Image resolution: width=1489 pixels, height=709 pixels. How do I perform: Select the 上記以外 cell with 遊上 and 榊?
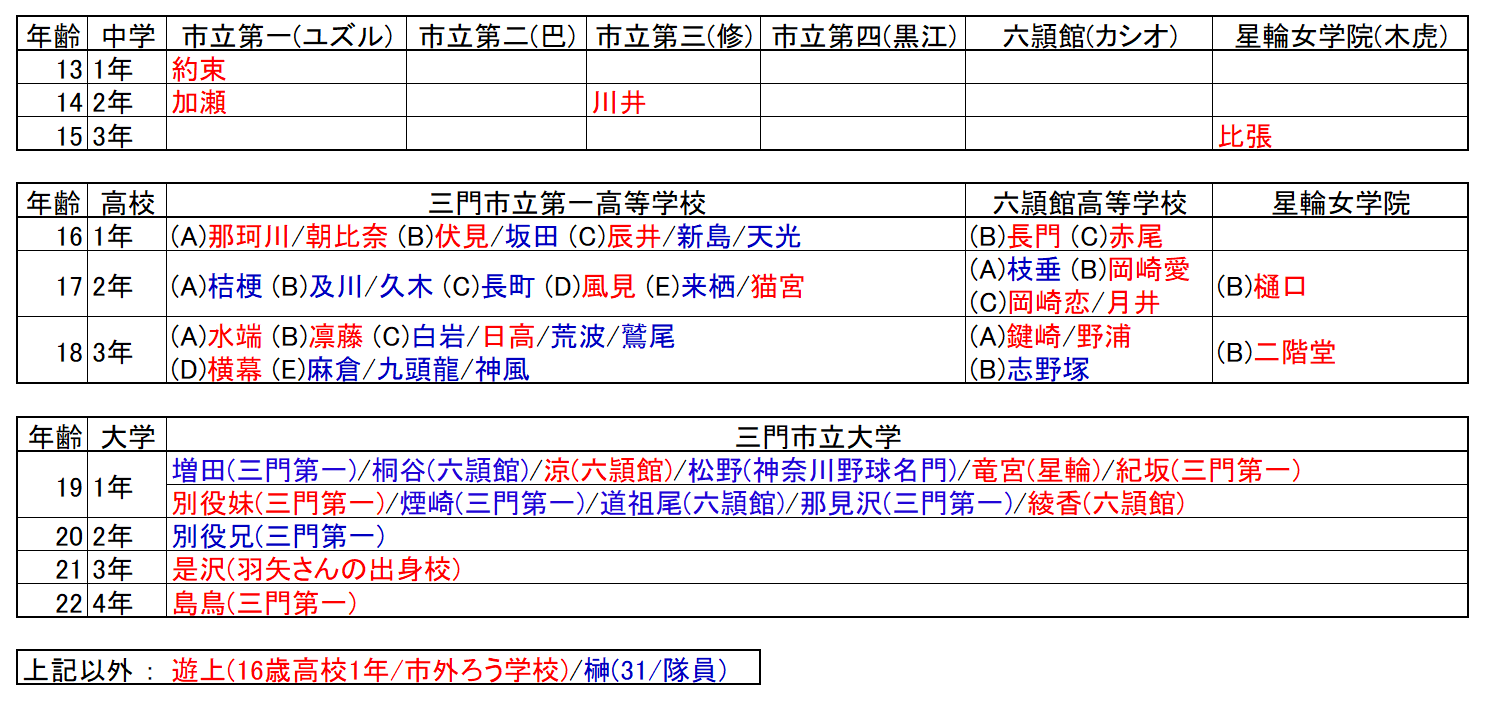coord(388,668)
